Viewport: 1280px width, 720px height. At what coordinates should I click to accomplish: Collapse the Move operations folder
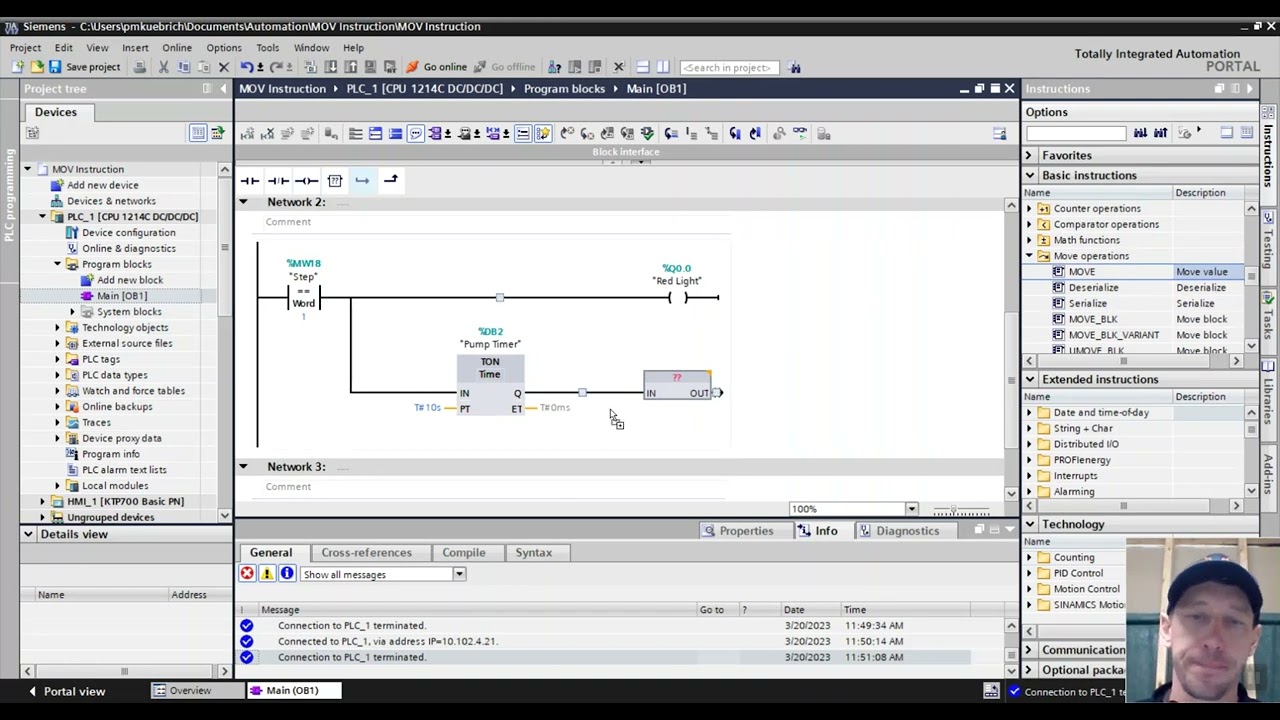pos(1029,256)
